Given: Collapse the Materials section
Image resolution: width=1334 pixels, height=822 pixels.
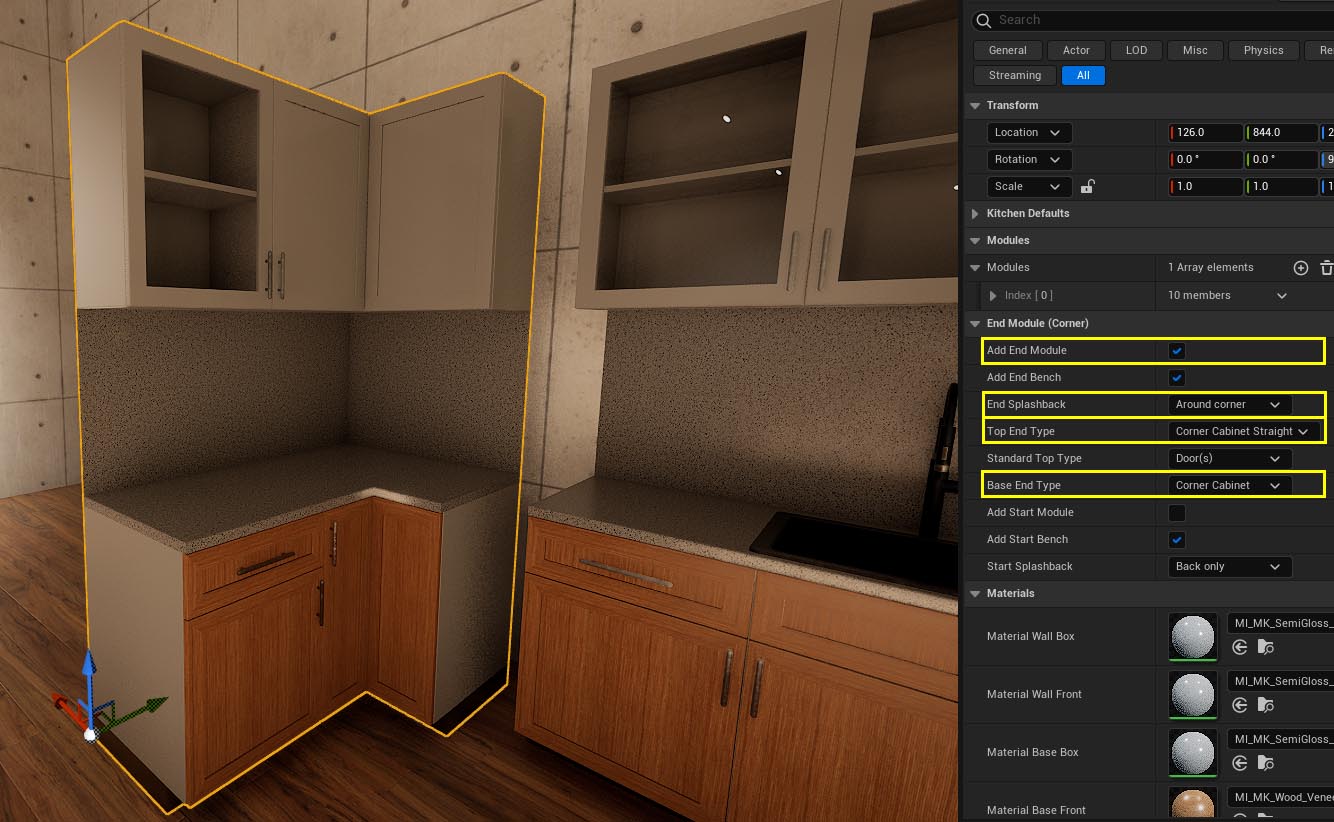Looking at the screenshot, I should pyautogui.click(x=975, y=593).
